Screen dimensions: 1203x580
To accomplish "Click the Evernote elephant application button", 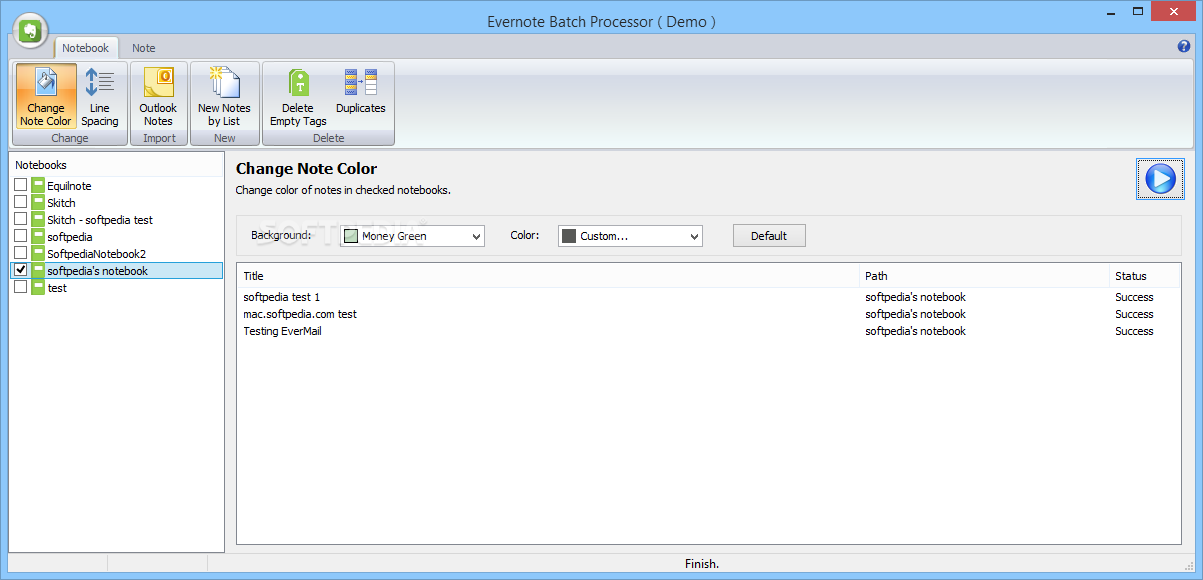I will (x=30, y=31).
